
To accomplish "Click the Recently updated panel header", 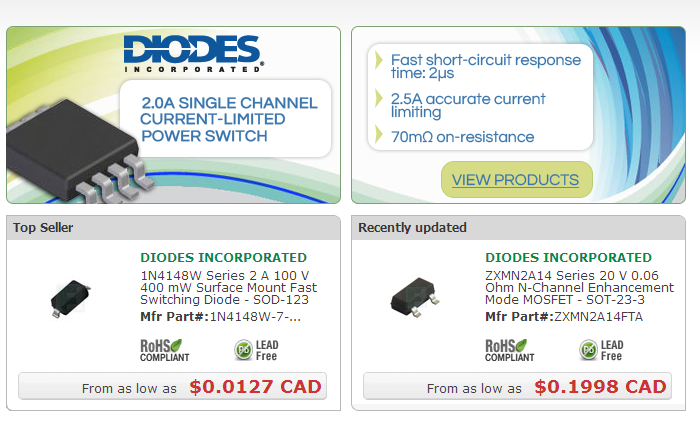I will pos(518,228).
